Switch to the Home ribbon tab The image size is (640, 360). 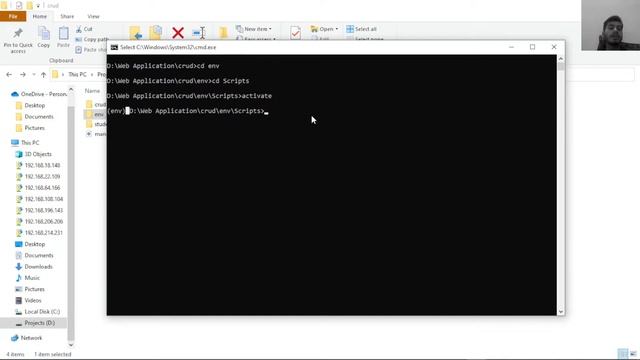(x=40, y=16)
